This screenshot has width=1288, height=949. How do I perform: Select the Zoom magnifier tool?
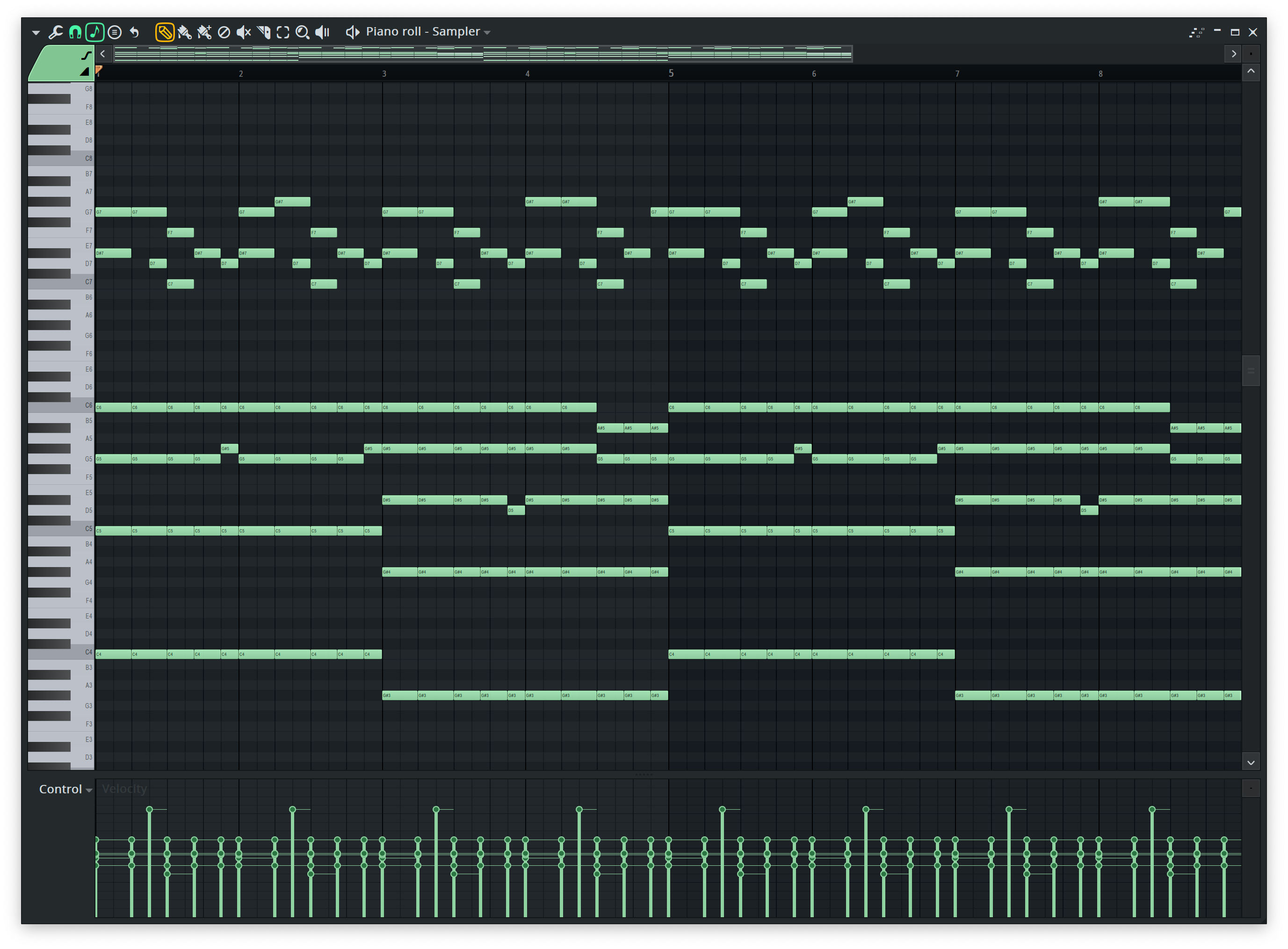[302, 32]
